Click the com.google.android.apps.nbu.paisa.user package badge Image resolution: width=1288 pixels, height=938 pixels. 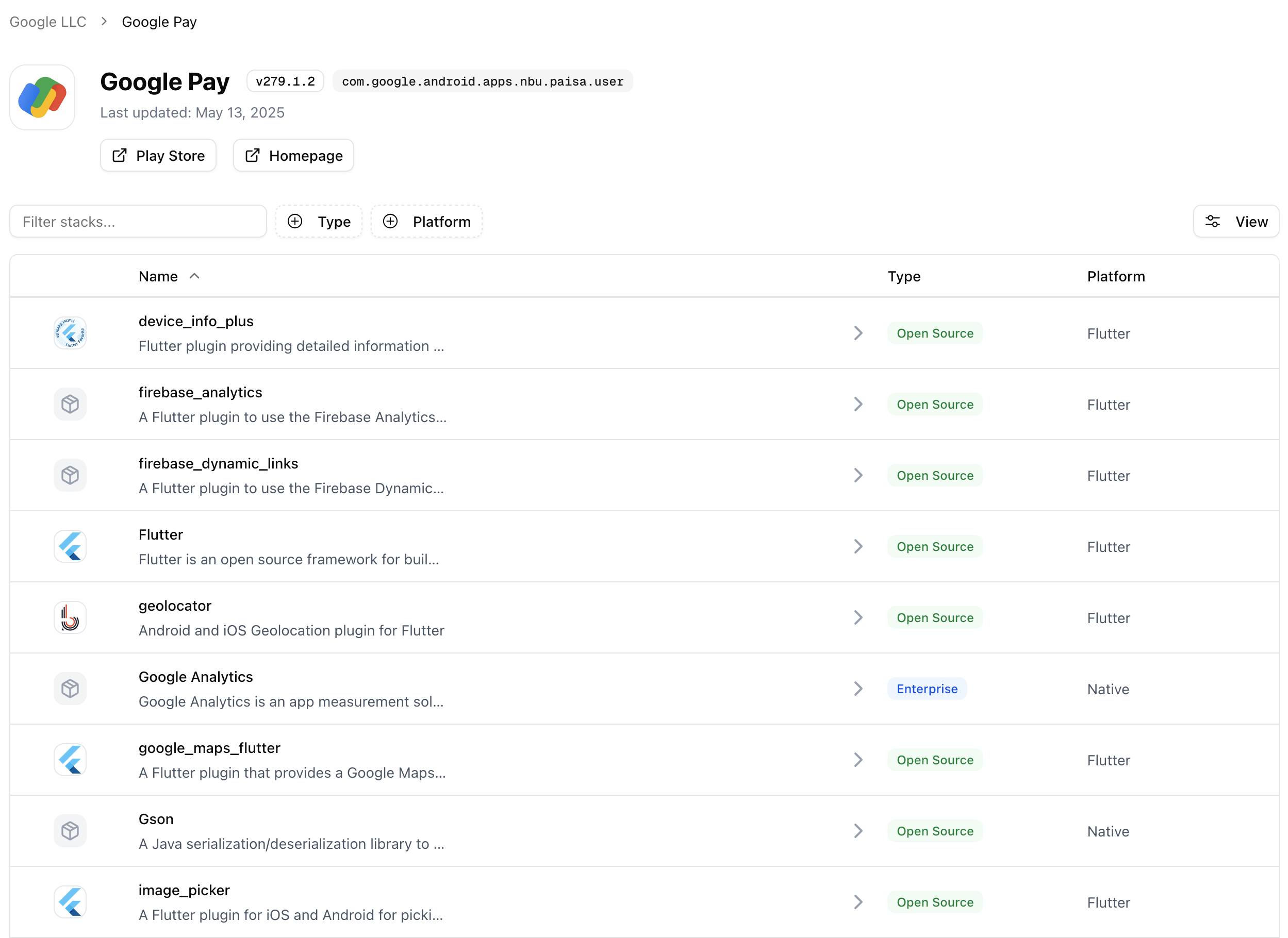pos(483,81)
